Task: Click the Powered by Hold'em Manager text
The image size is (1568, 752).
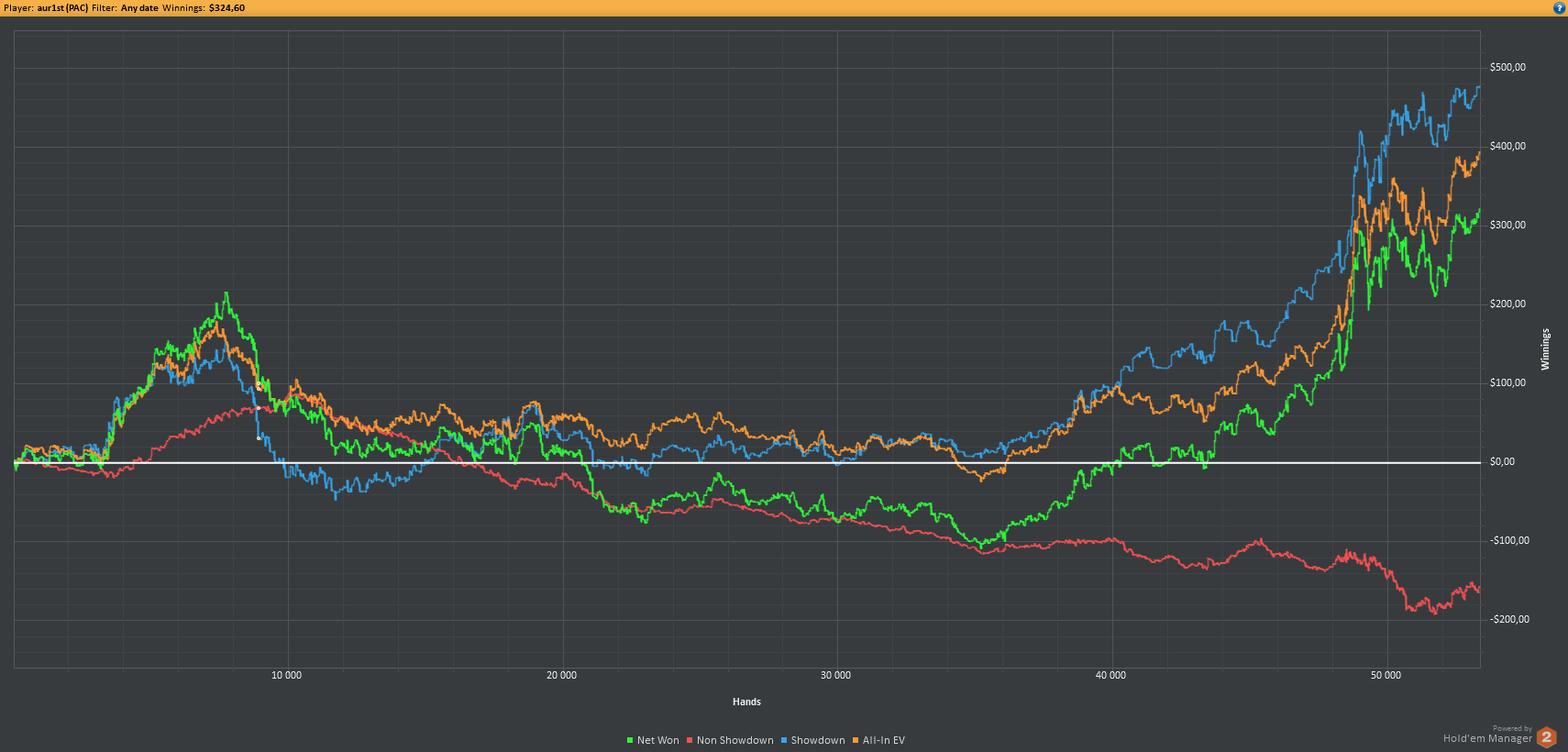Action: click(x=1487, y=735)
